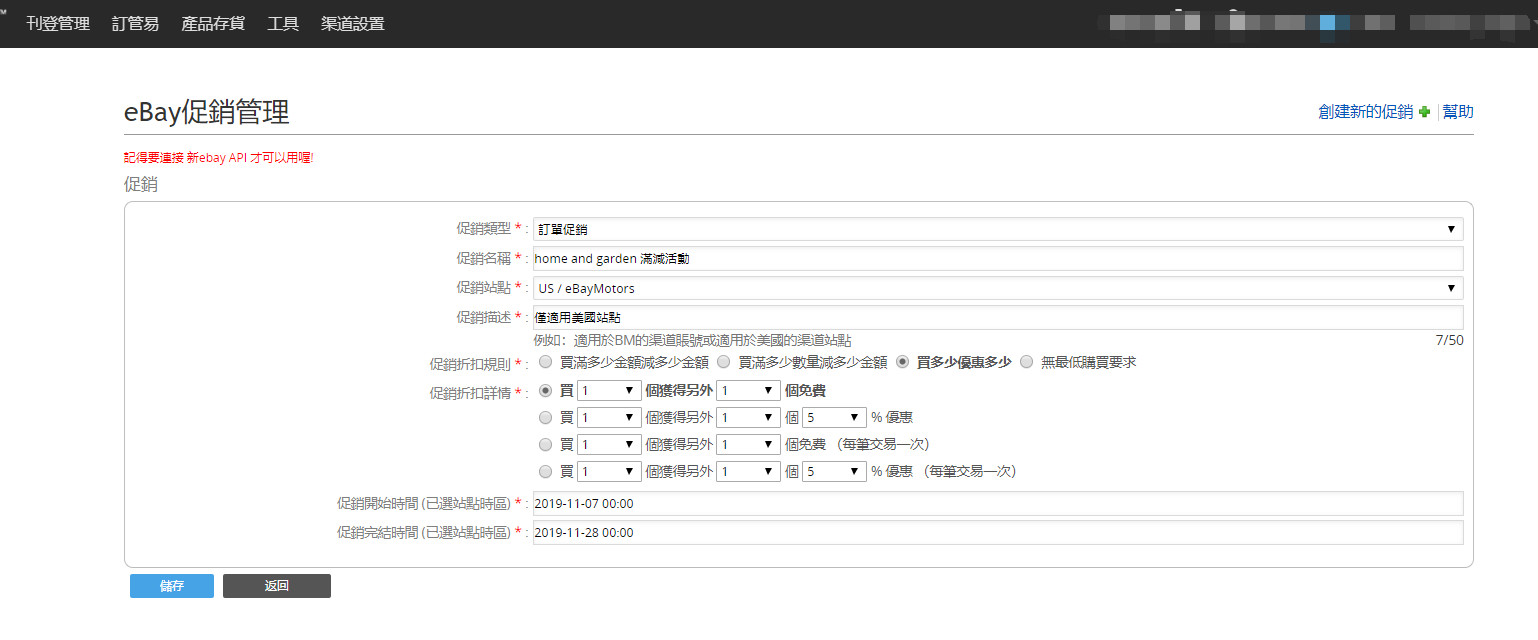Select the % 優惠 (每筆交易一次) detail option
The height and width of the screenshot is (640, 1538).
point(546,471)
